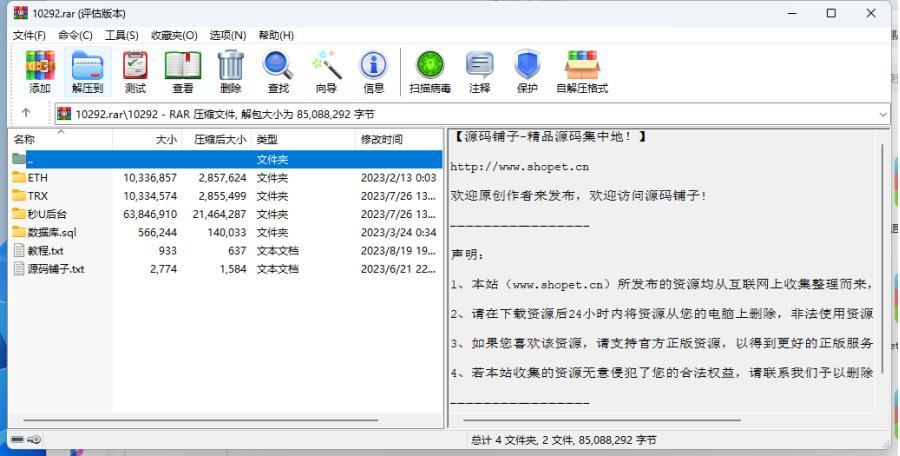Click ETH size value 10,336,857
This screenshot has width=900, height=456.
150,177
